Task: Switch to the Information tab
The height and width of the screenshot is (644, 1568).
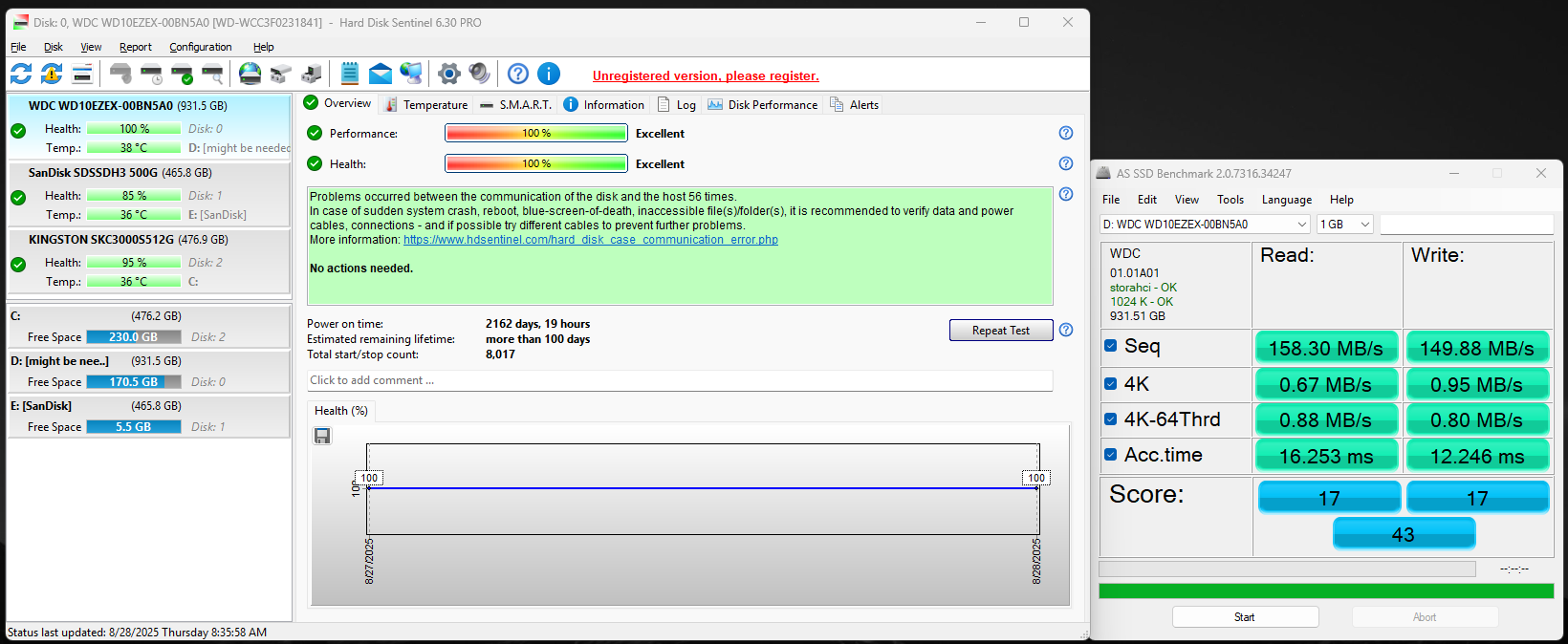Action: point(604,104)
